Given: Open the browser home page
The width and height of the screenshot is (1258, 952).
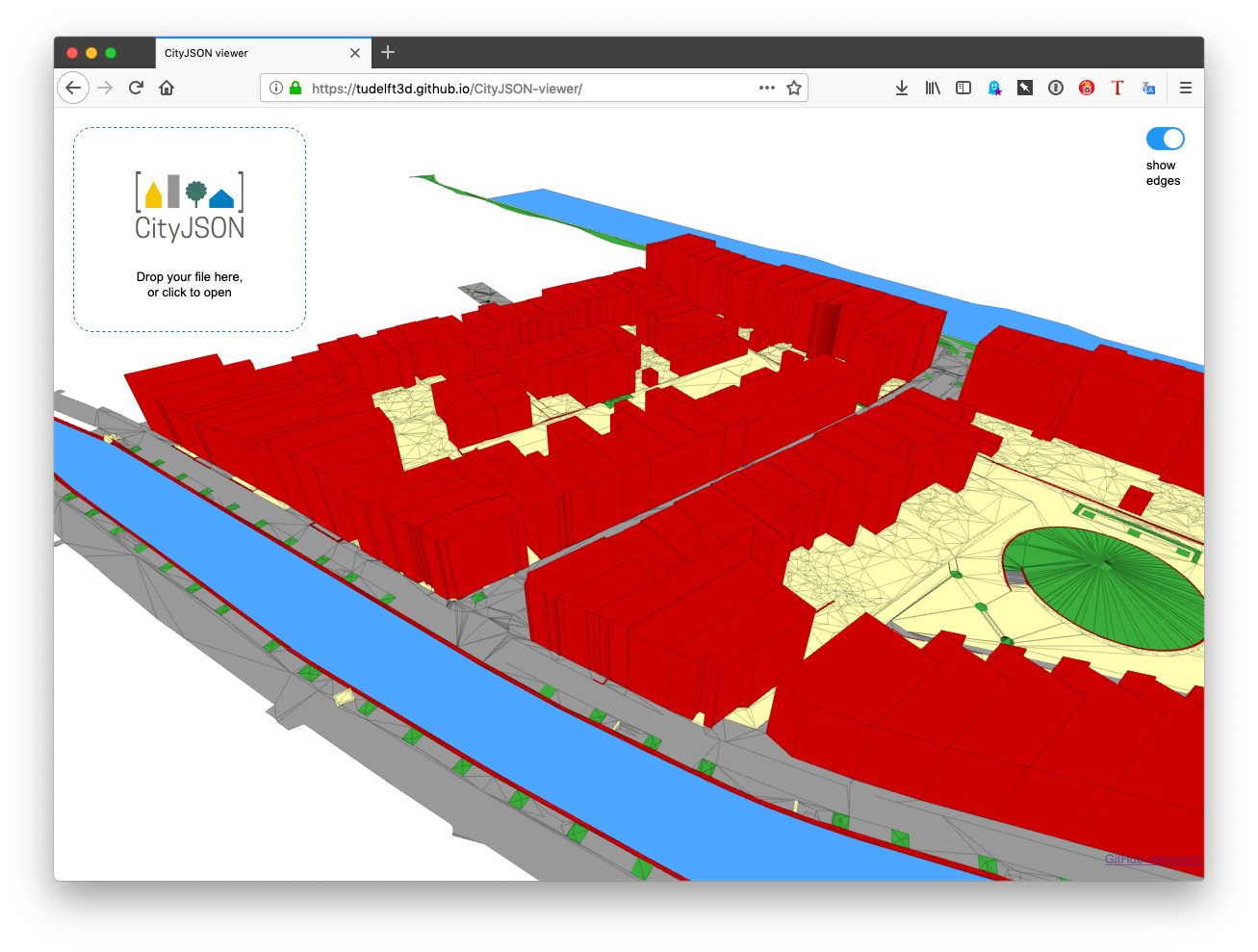Looking at the screenshot, I should click(x=167, y=88).
